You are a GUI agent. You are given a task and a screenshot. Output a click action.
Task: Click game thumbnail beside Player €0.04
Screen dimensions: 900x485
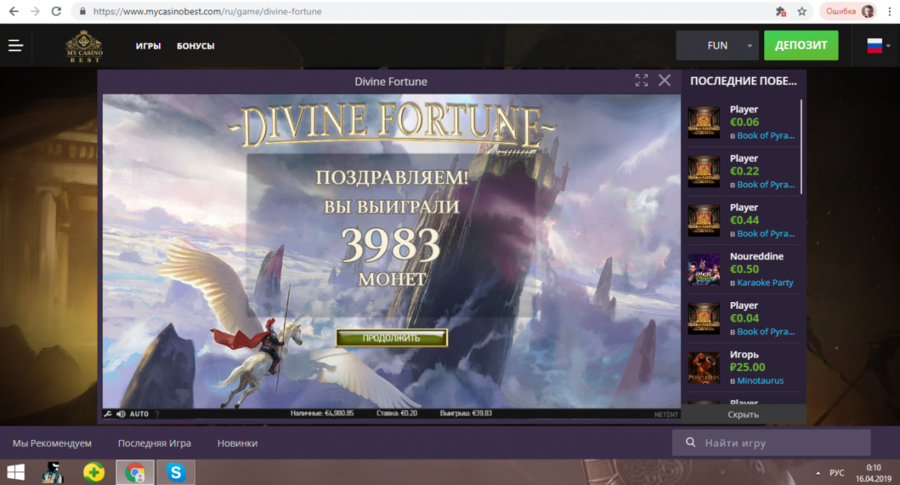pyautogui.click(x=704, y=319)
